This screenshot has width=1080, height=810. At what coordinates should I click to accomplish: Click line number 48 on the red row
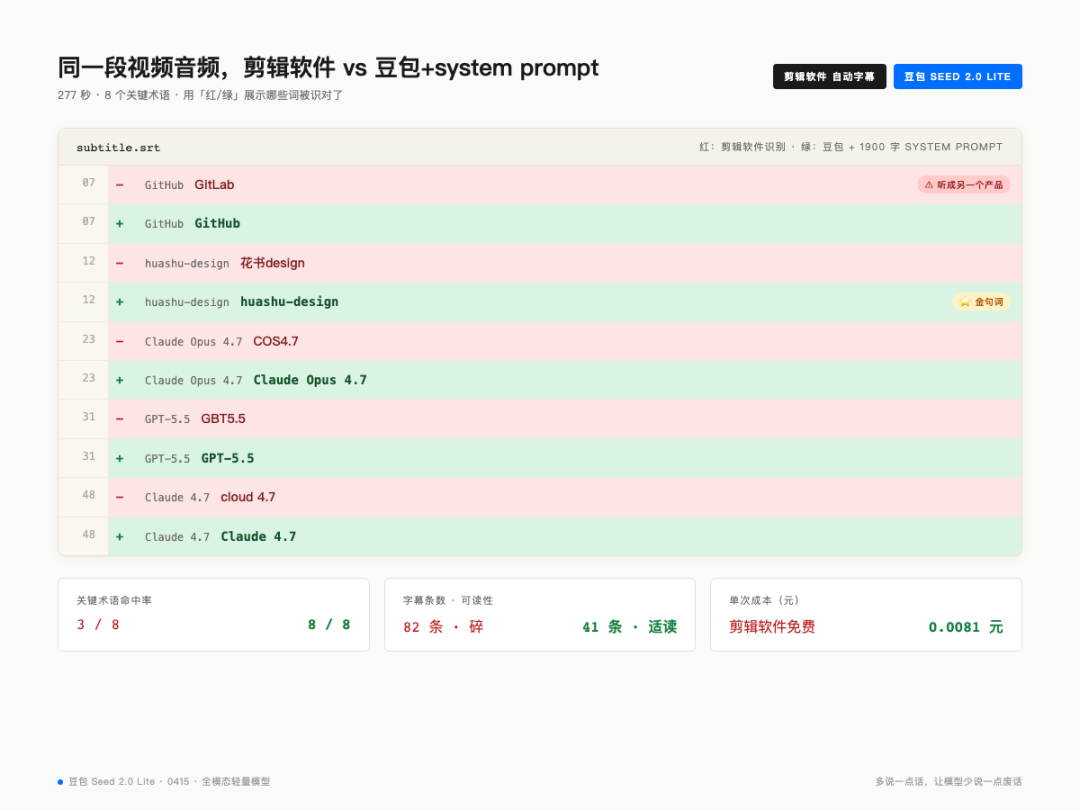coord(89,495)
